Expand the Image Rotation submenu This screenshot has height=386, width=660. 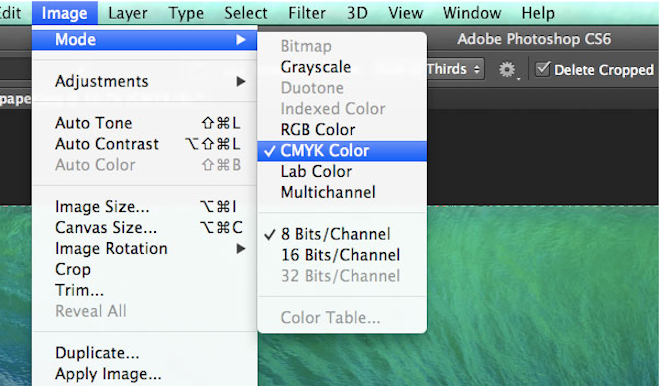pyautogui.click(x=144, y=248)
